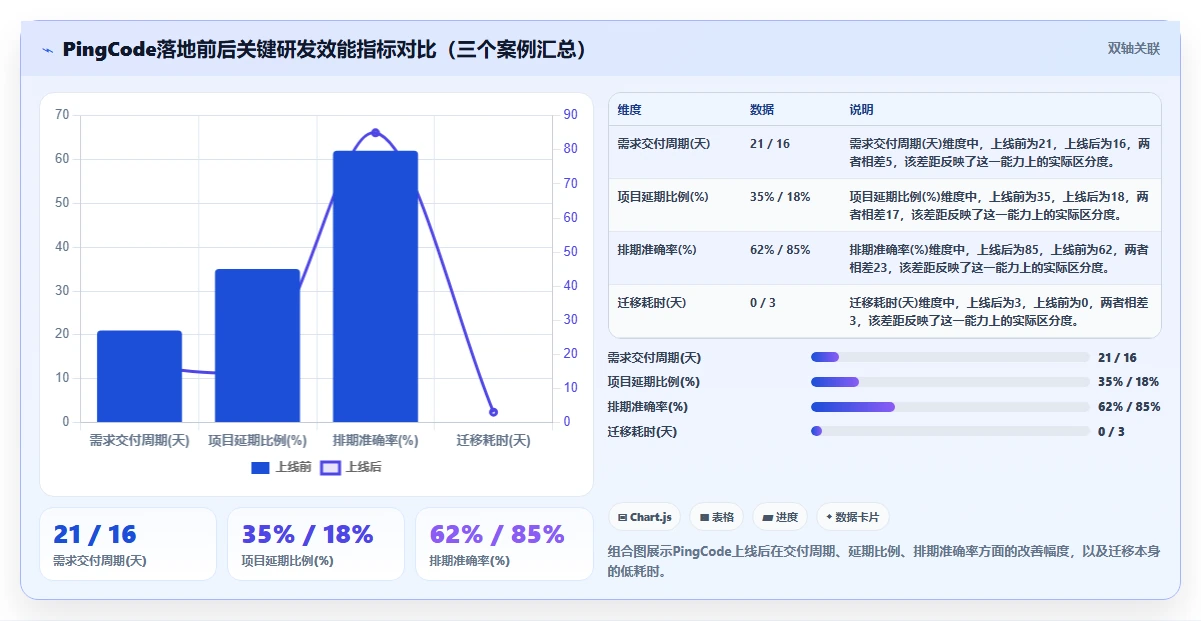The image size is (1201, 621).
Task: Click the 21 / 16 data card
Action: pos(128,544)
